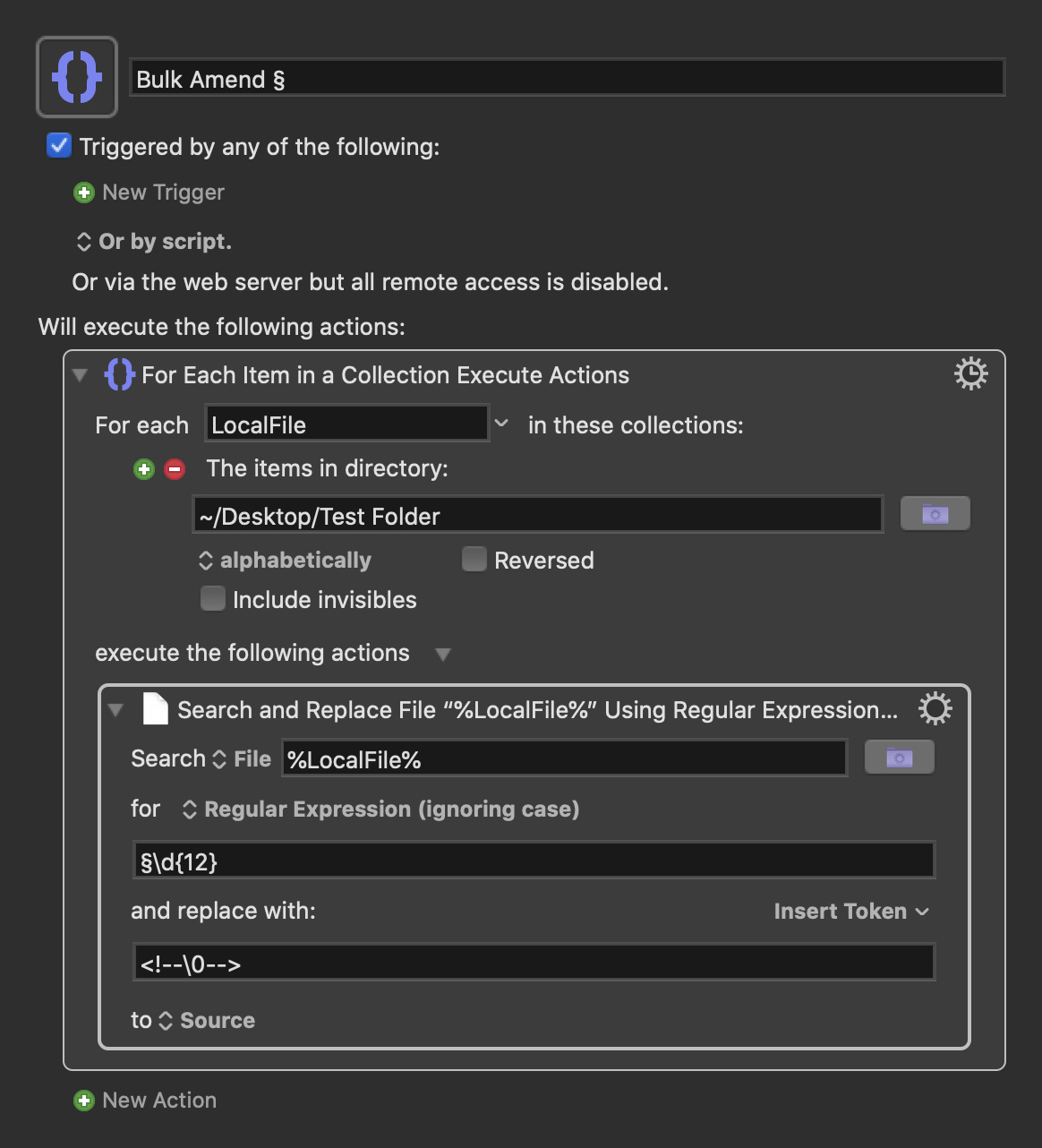
Task: Collapse the Search and Replace File action
Action: pos(115,710)
